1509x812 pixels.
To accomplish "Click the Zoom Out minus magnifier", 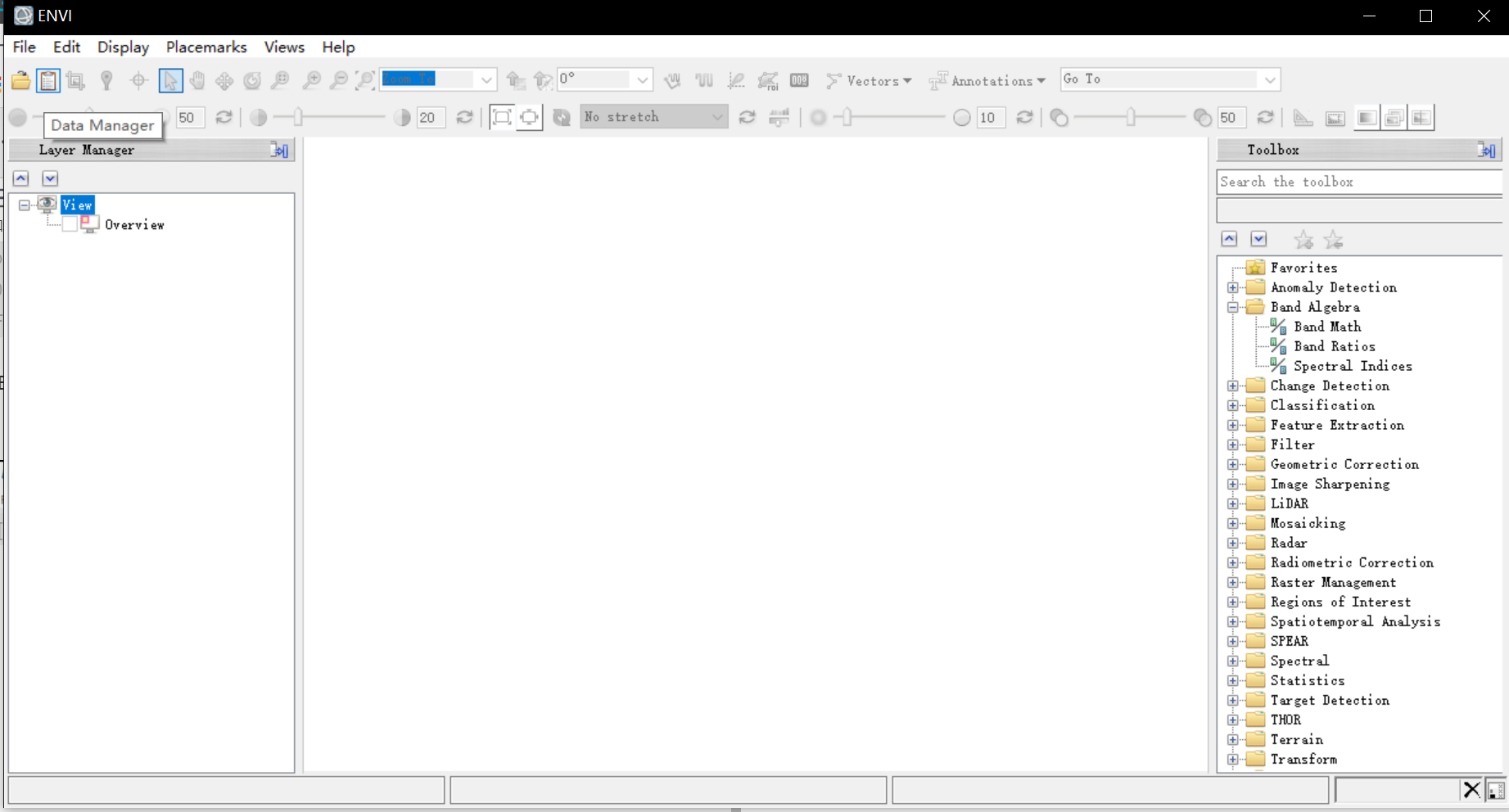I will (x=338, y=80).
